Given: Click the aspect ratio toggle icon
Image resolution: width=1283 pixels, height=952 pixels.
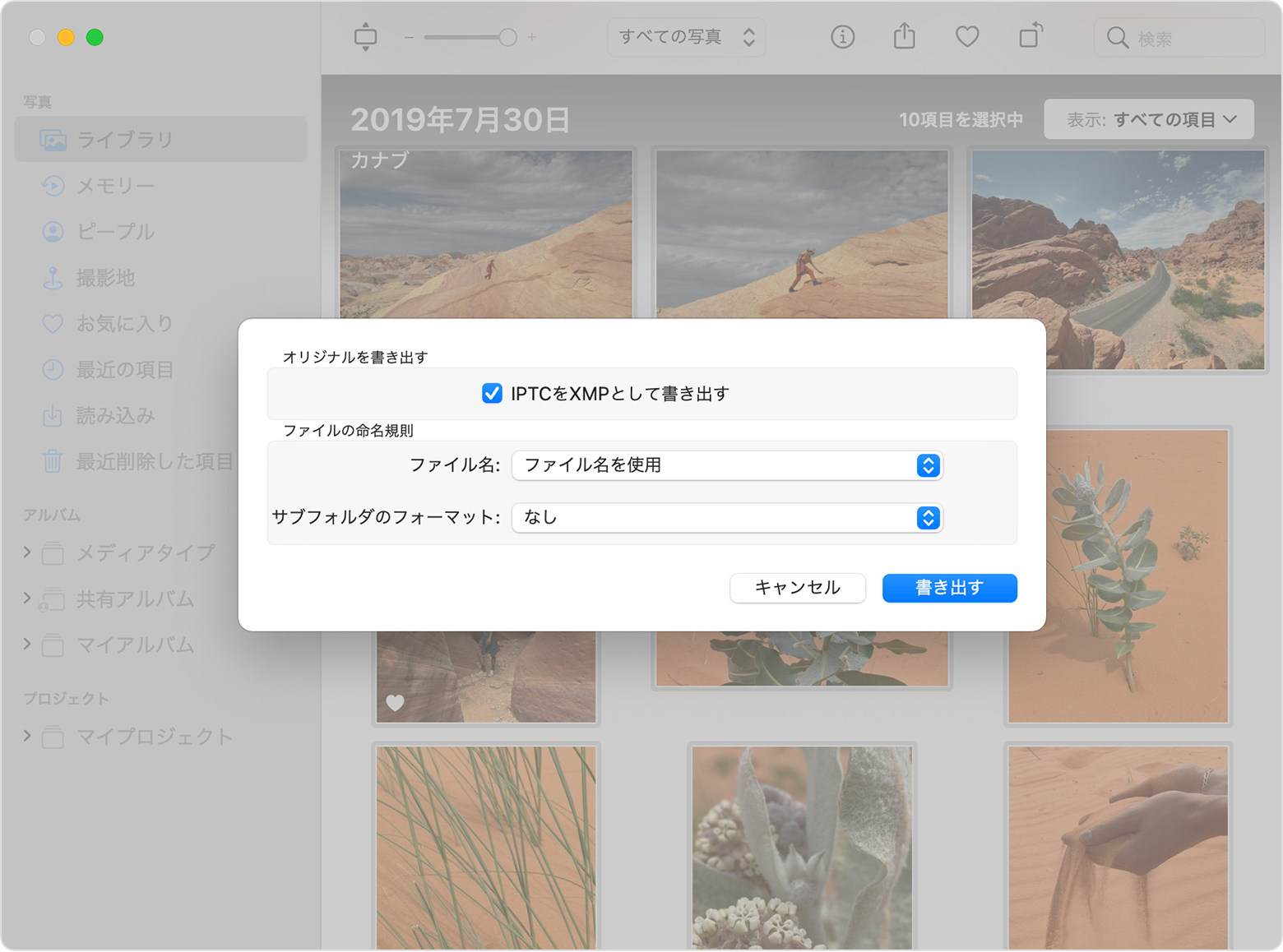Looking at the screenshot, I should (365, 37).
